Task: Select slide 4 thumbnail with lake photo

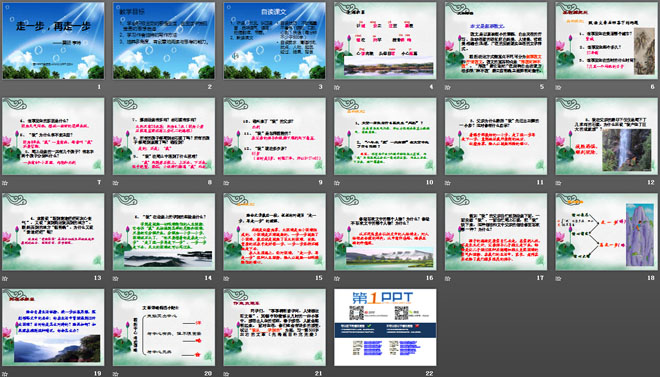Action: [386, 40]
